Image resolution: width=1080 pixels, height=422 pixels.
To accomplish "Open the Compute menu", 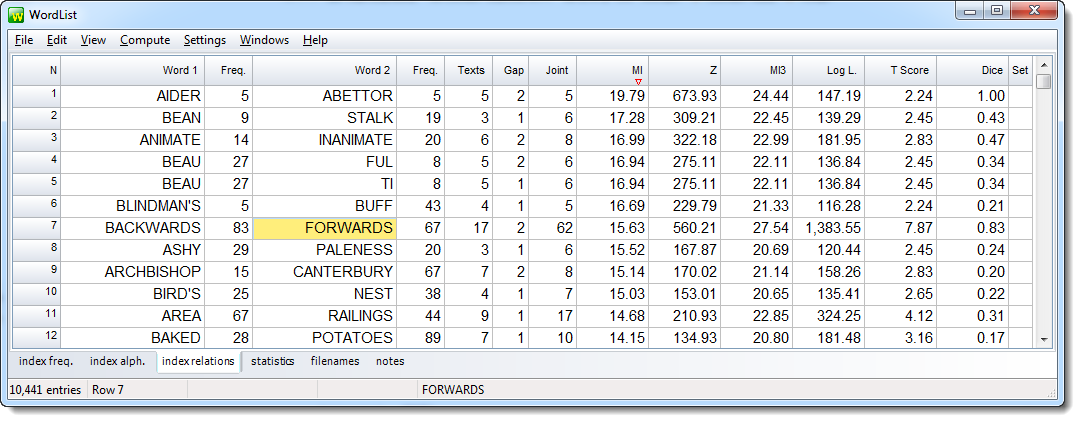I will pyautogui.click(x=144, y=40).
